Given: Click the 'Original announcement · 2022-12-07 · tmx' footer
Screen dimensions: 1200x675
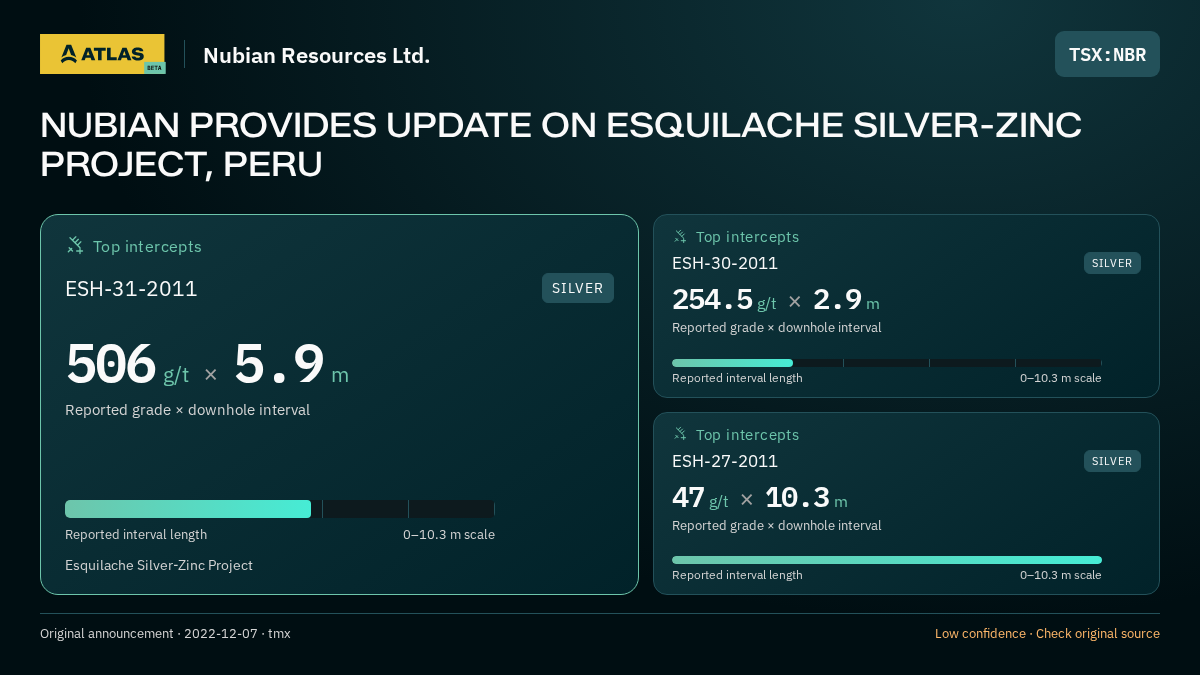Looking at the screenshot, I should pos(165,634).
